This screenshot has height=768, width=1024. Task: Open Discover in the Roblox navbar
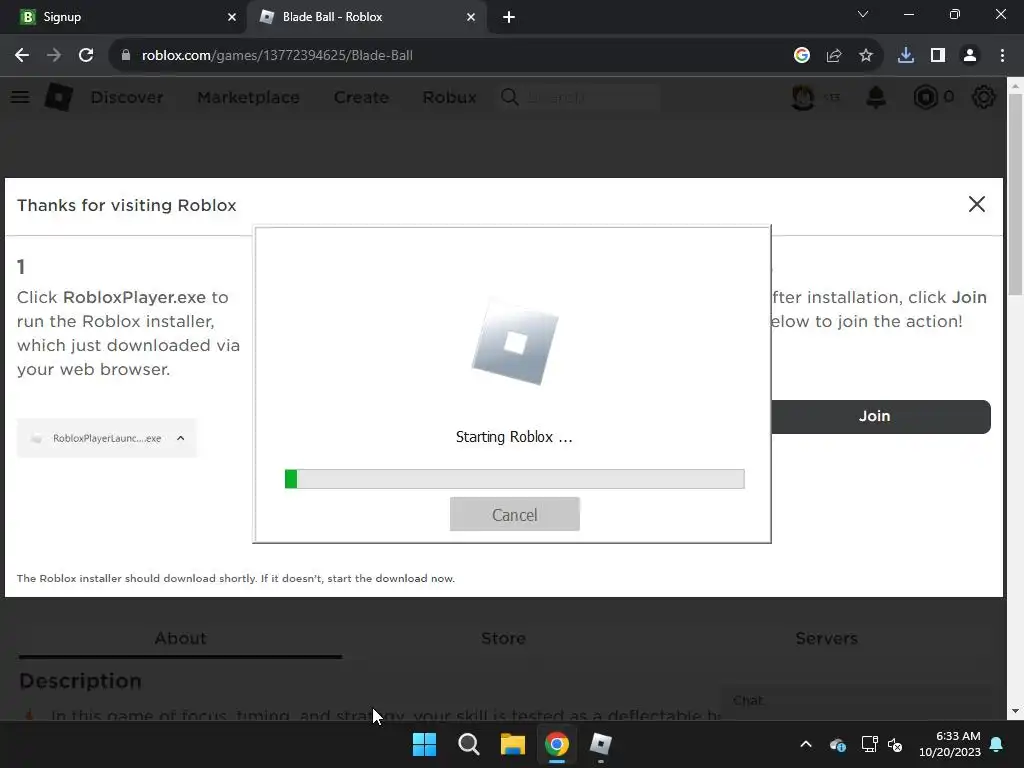pos(127,97)
